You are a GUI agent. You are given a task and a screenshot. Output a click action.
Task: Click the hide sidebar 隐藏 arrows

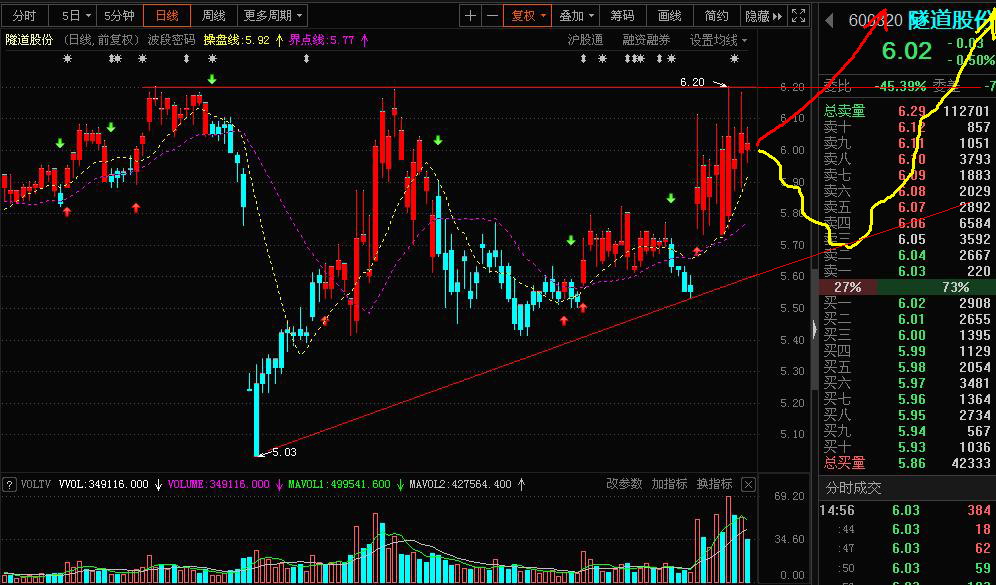[765, 16]
